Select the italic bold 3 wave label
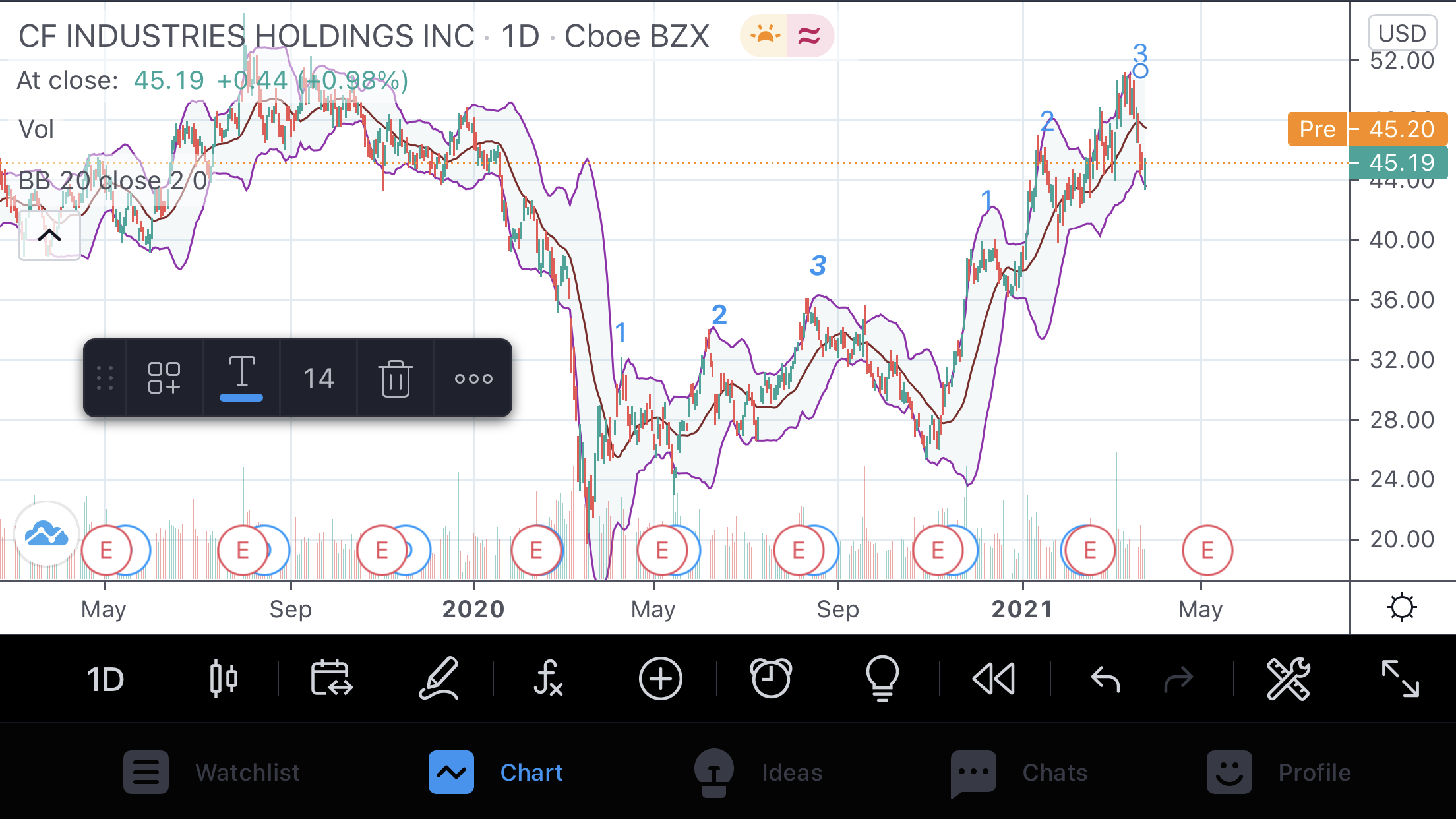 (818, 266)
